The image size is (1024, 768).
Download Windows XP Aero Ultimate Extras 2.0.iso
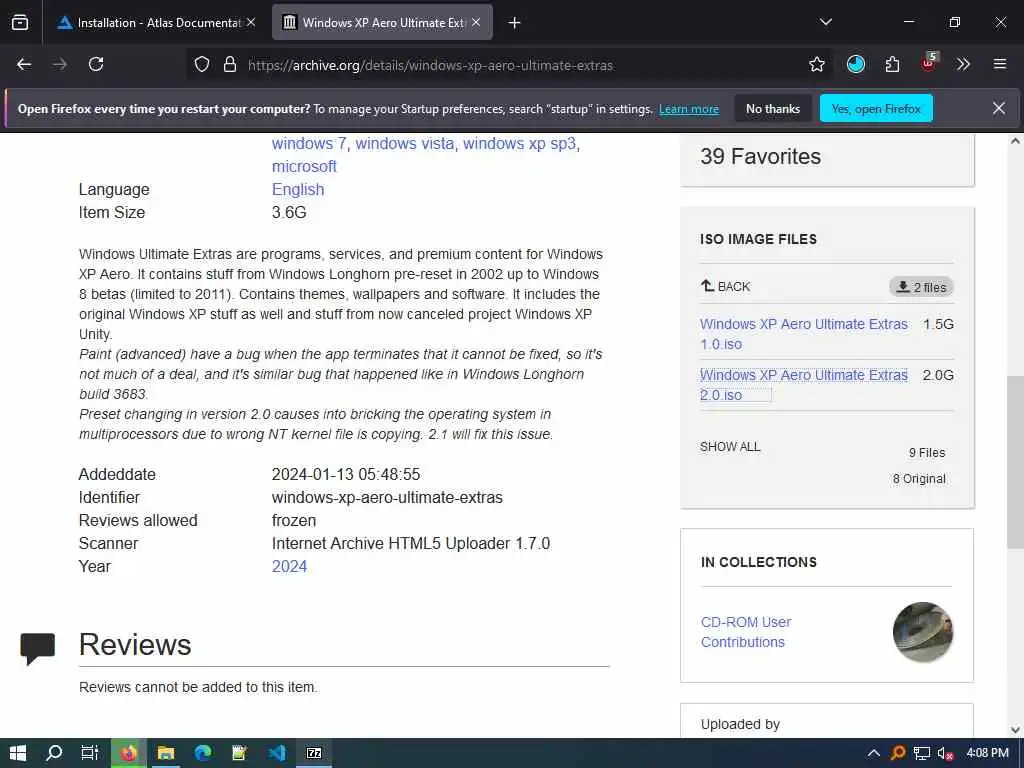(803, 385)
